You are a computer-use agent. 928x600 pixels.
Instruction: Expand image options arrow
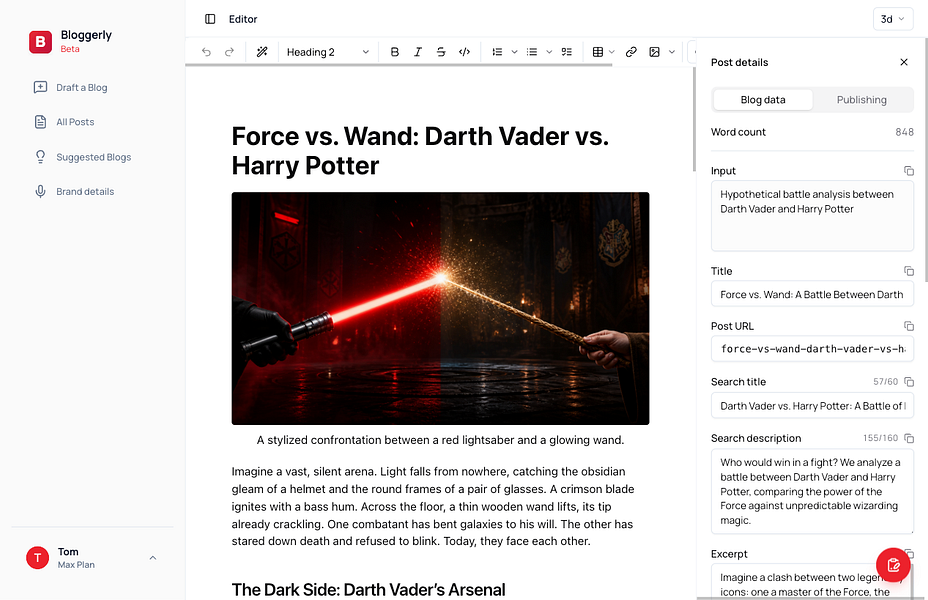[x=672, y=52]
